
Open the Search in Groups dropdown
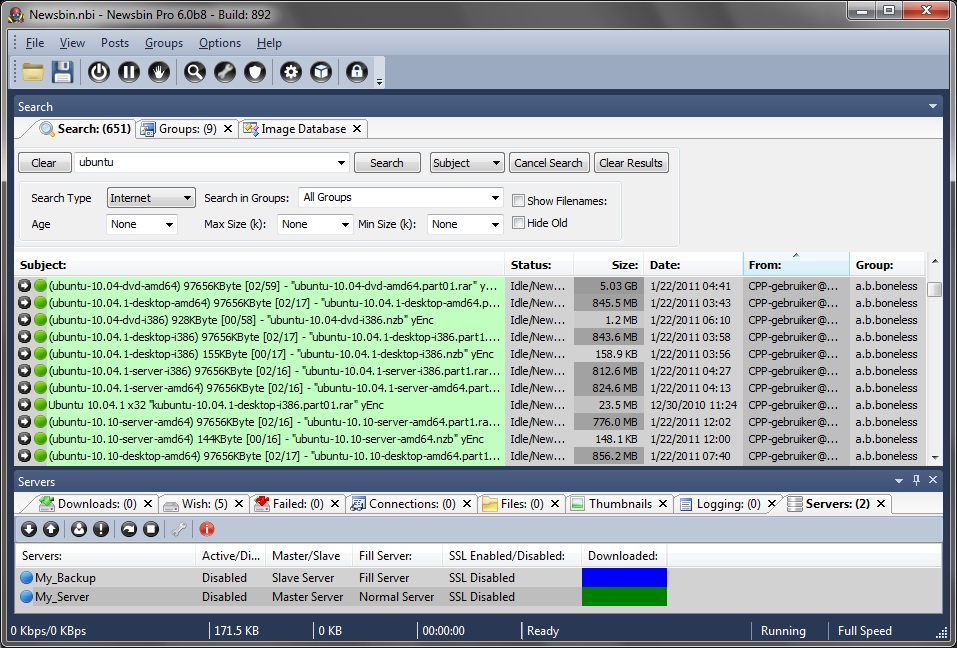pos(400,198)
